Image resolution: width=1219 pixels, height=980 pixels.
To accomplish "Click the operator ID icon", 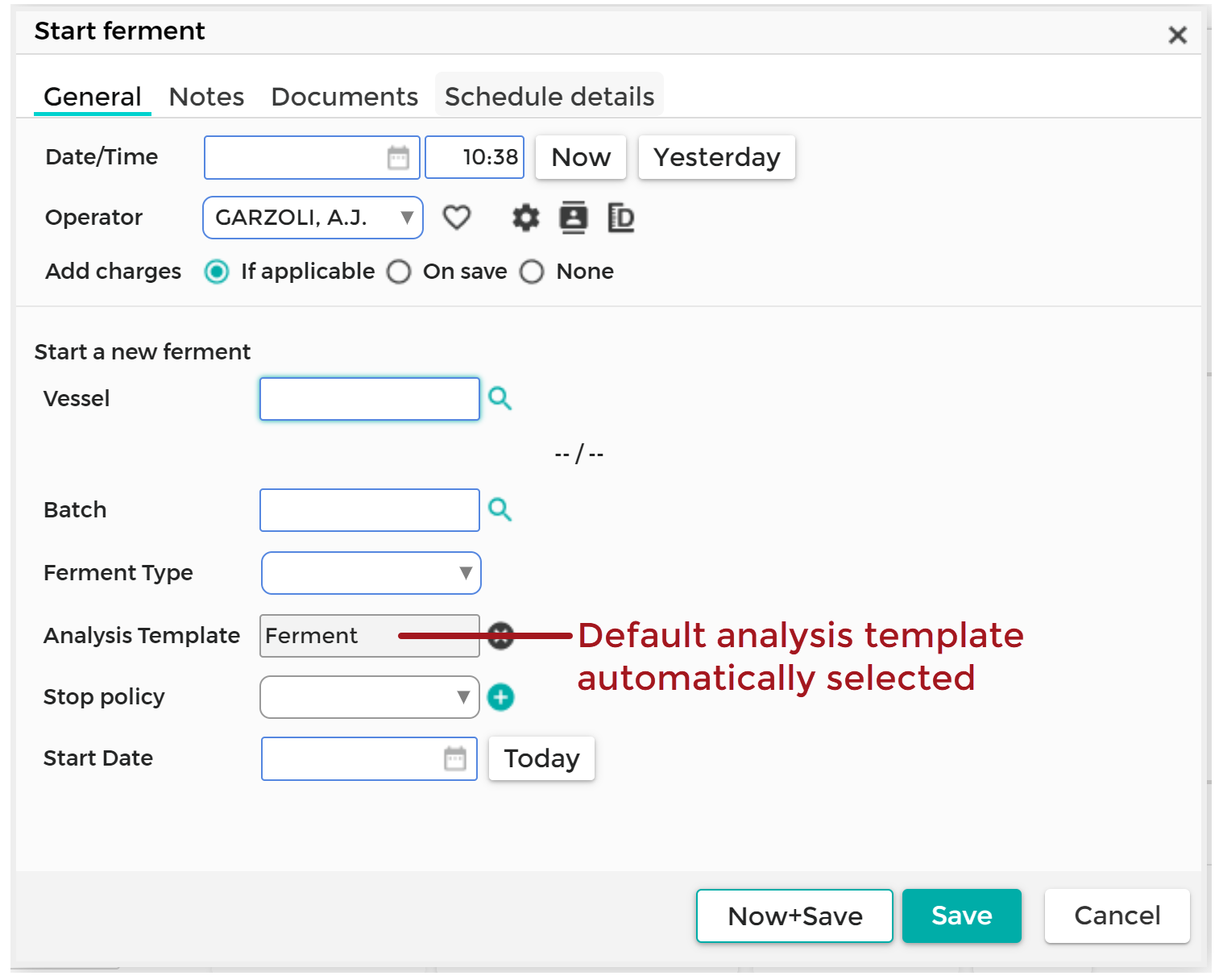I will point(621,218).
